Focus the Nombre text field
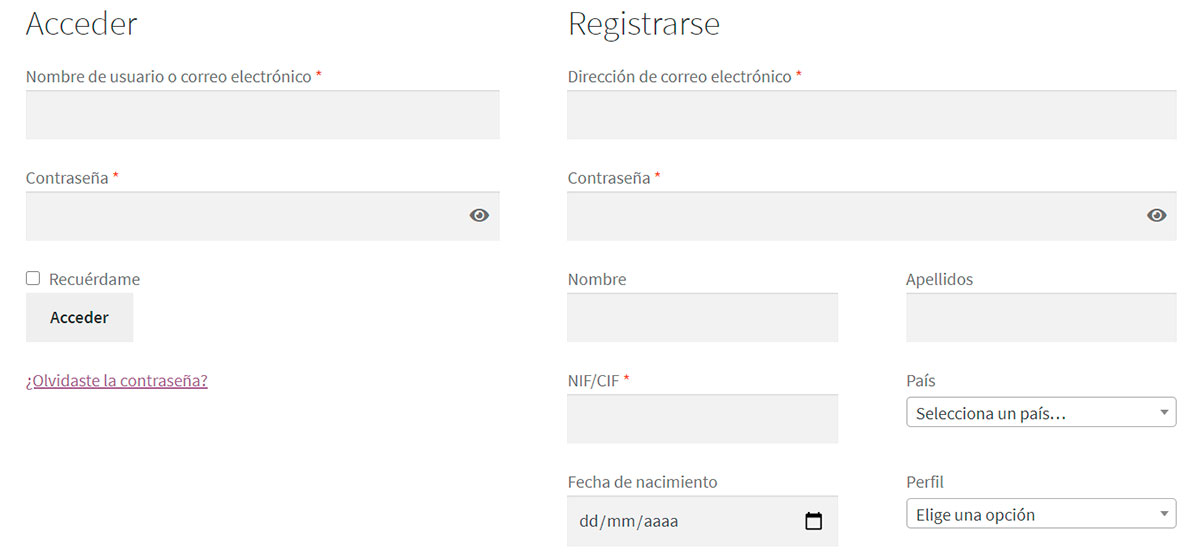Screen dimensions: 1200x557 [703, 317]
